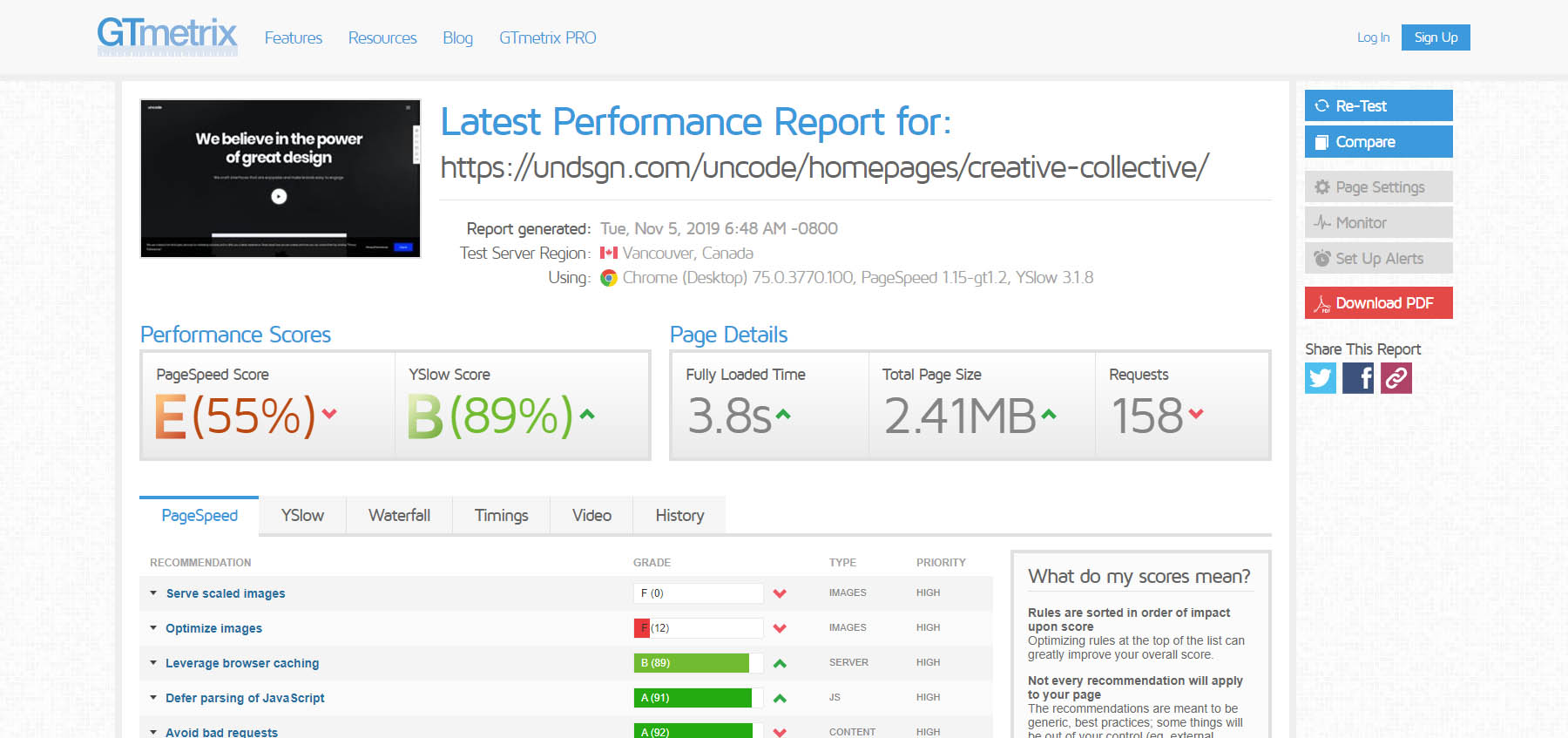Image resolution: width=1568 pixels, height=738 pixels.
Task: Click the website screenshot thumbnail
Action: pos(280,178)
